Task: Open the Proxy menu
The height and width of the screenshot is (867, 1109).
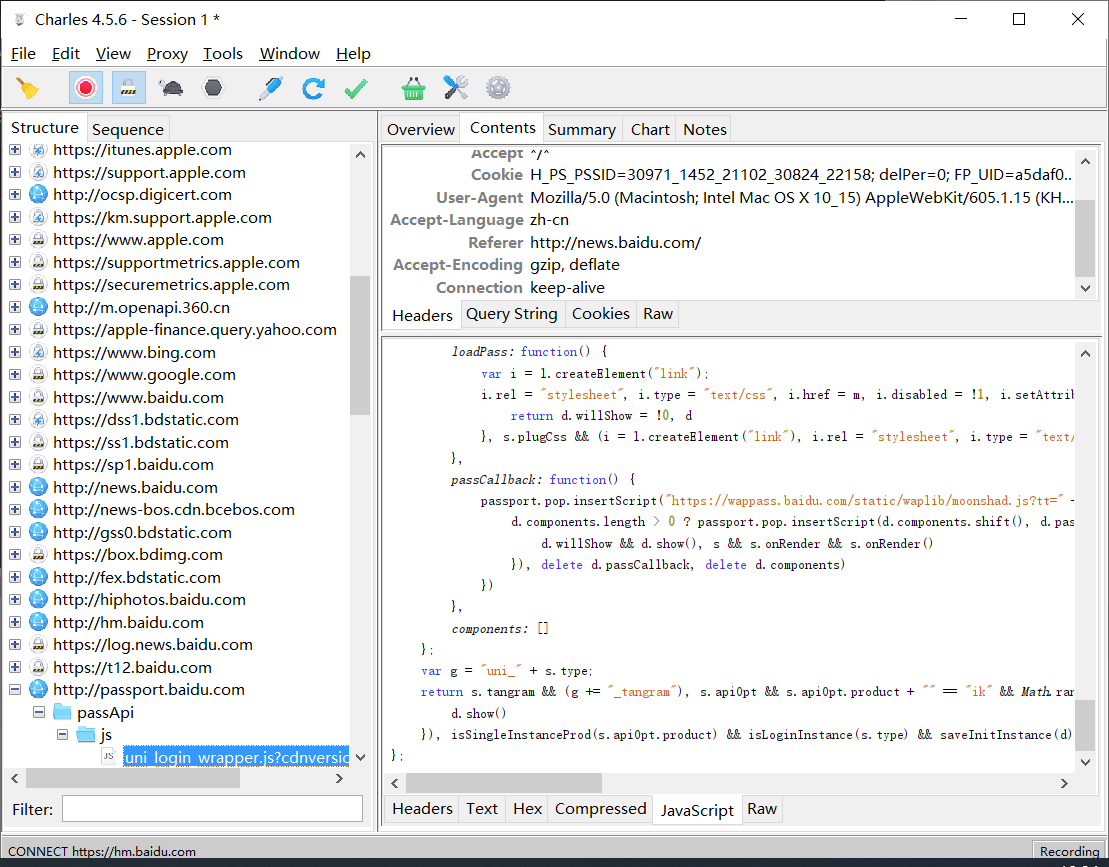Action: [167, 54]
